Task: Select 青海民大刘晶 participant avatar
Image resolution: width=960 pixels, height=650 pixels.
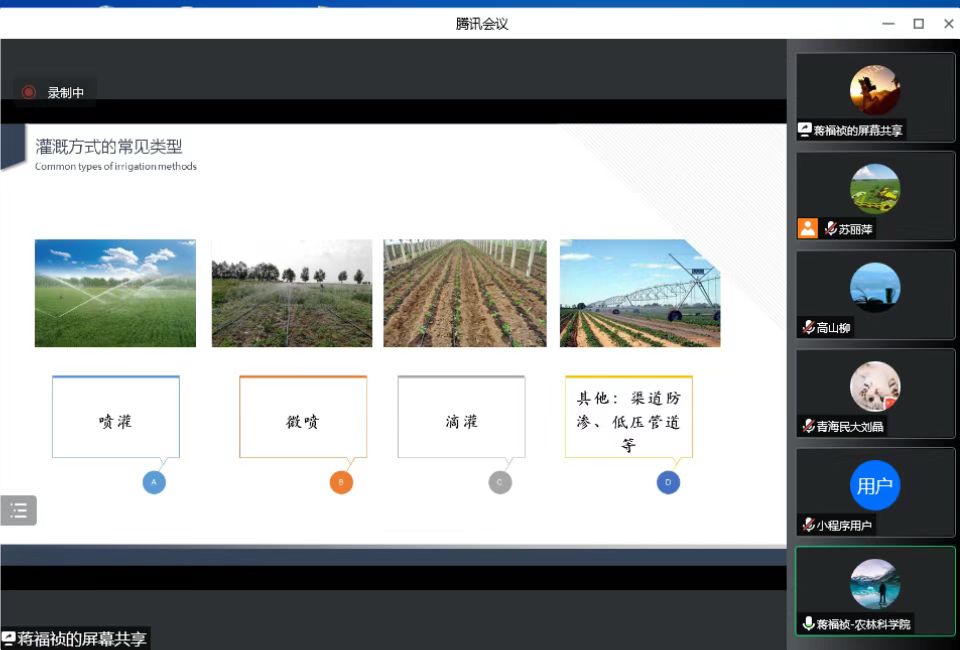Action: click(875, 386)
